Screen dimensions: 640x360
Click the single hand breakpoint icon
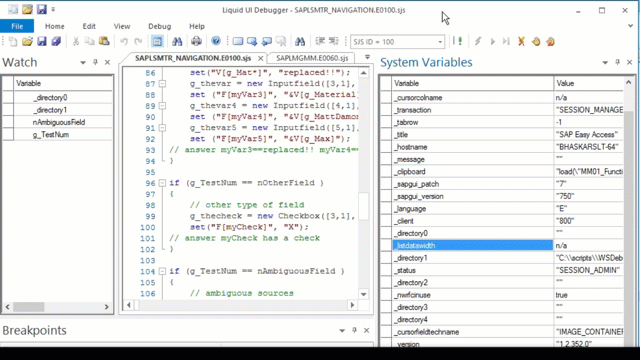point(536,41)
